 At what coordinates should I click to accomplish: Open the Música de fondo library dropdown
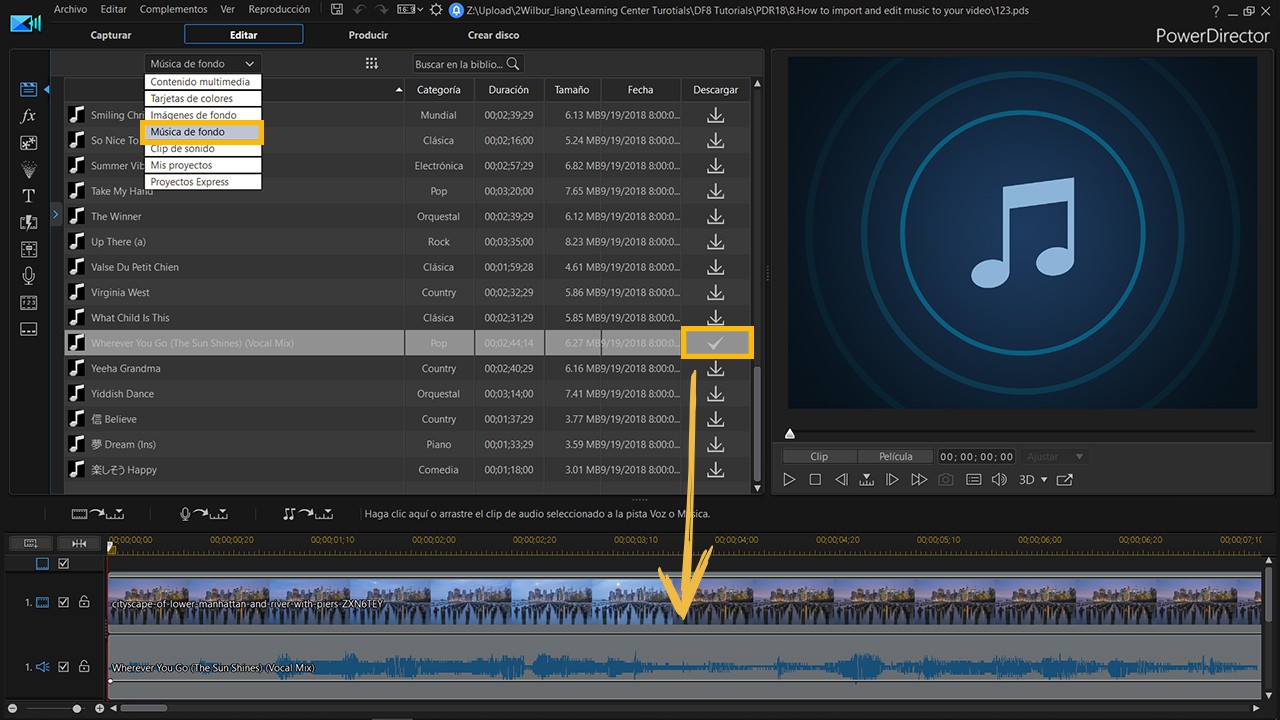click(x=202, y=63)
